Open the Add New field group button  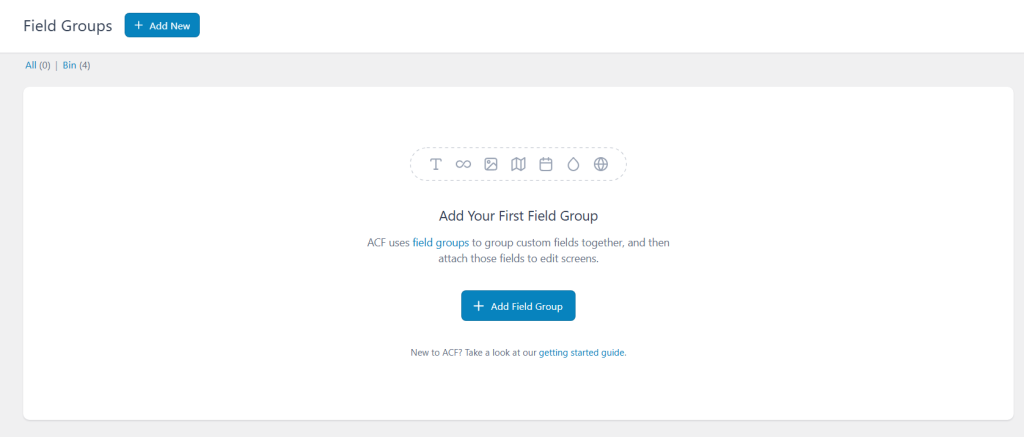[x=162, y=25]
